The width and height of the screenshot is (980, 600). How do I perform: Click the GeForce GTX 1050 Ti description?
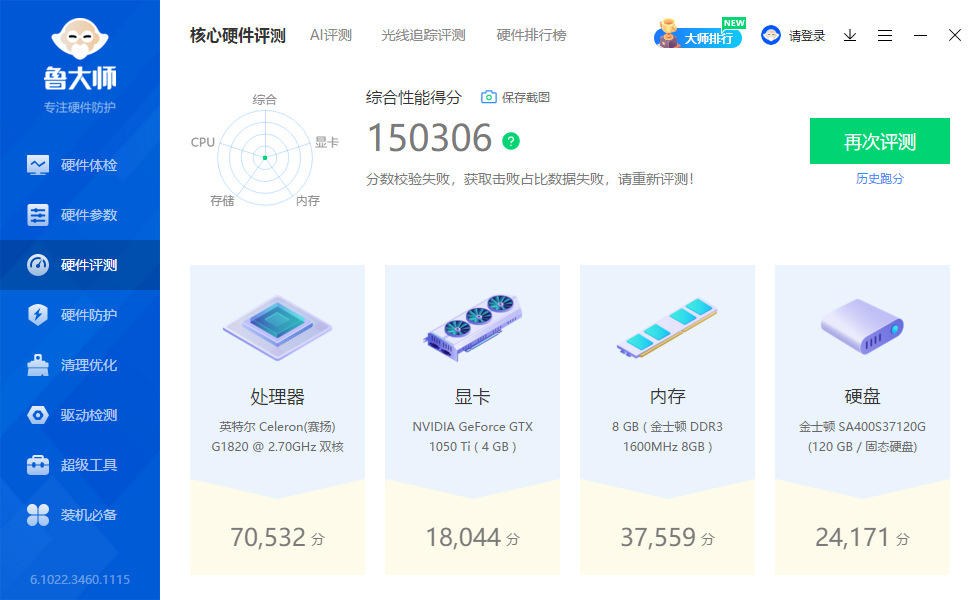[472, 436]
